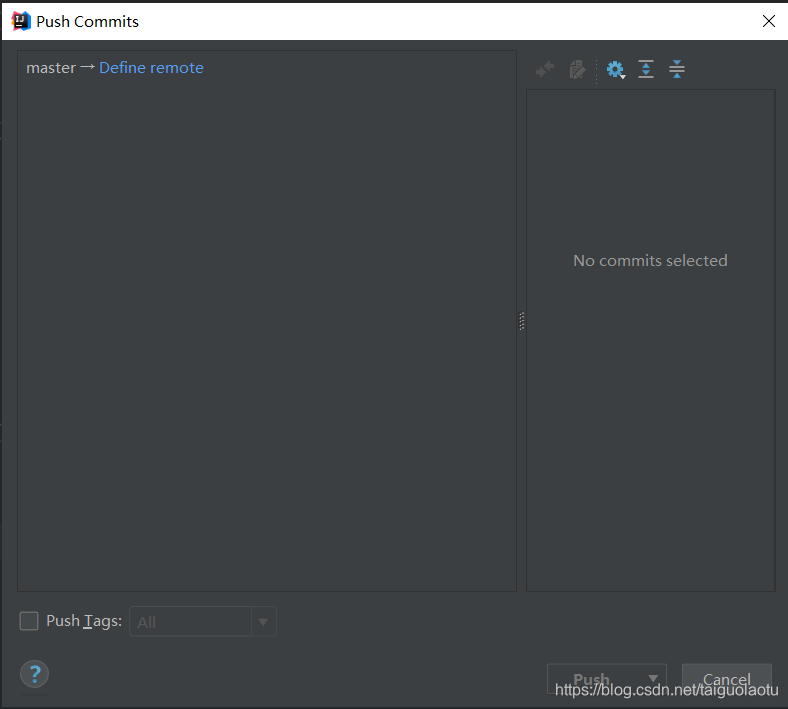Image resolution: width=788 pixels, height=709 pixels.
Task: Click the cherry-pick toolbar icon
Action: coord(545,69)
